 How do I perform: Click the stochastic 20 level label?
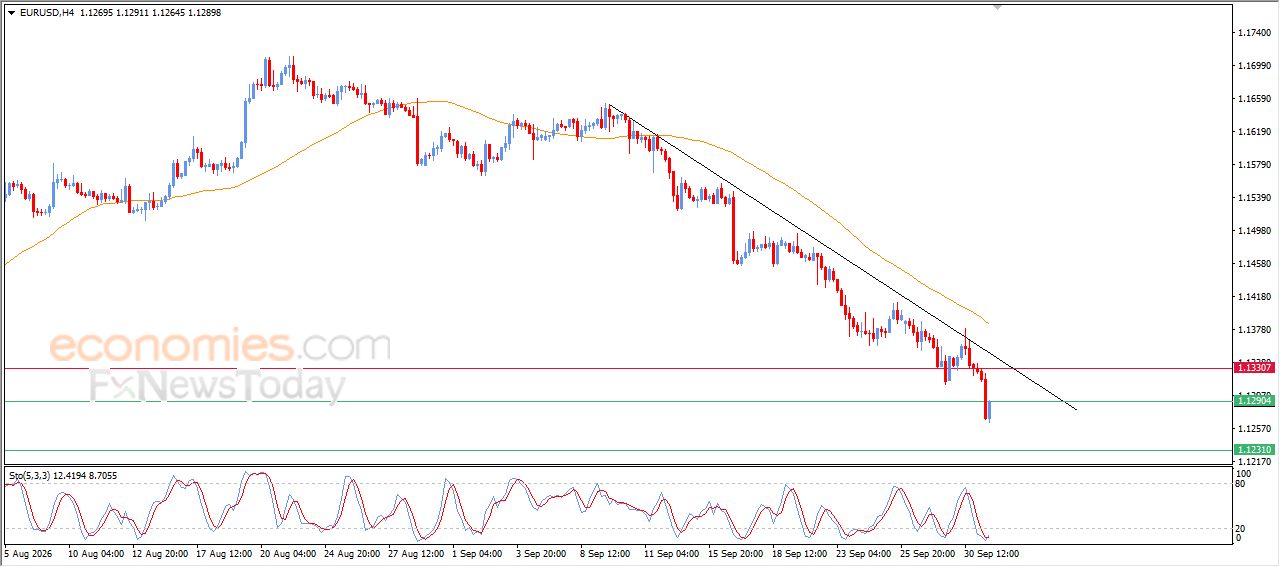point(1241,528)
